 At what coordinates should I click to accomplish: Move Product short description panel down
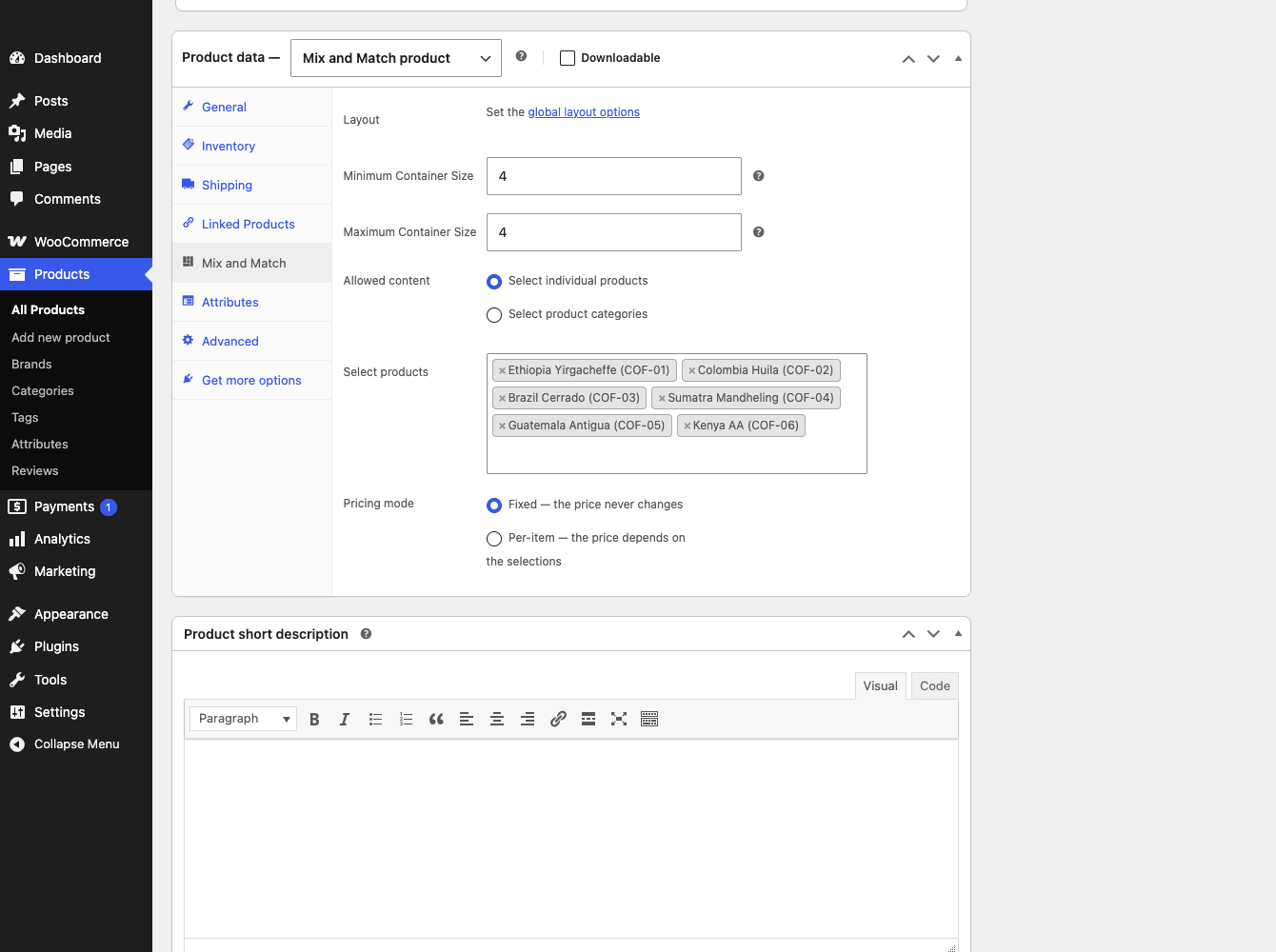point(933,634)
